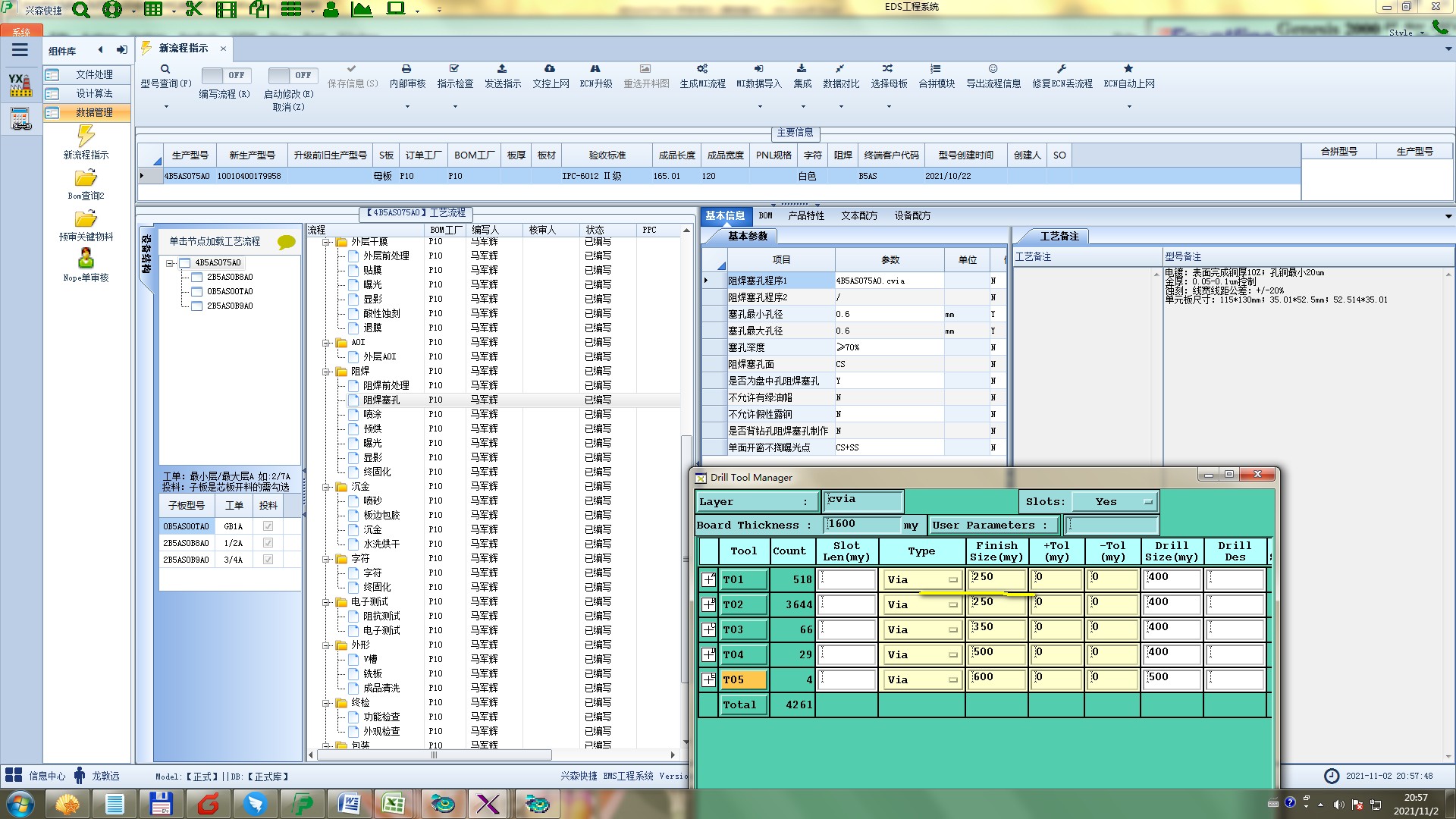Click the Board Thickness input field

click(x=862, y=525)
